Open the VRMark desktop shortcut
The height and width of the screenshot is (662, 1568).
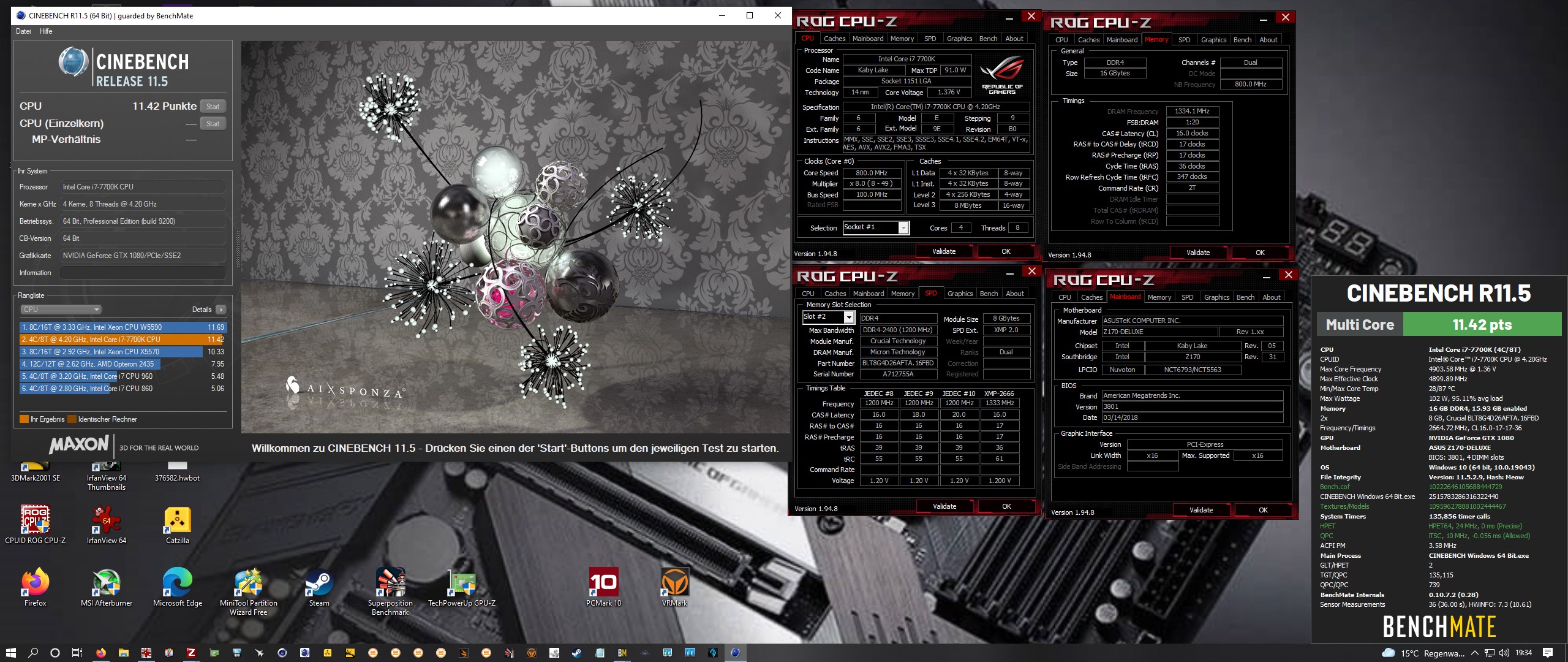(674, 587)
